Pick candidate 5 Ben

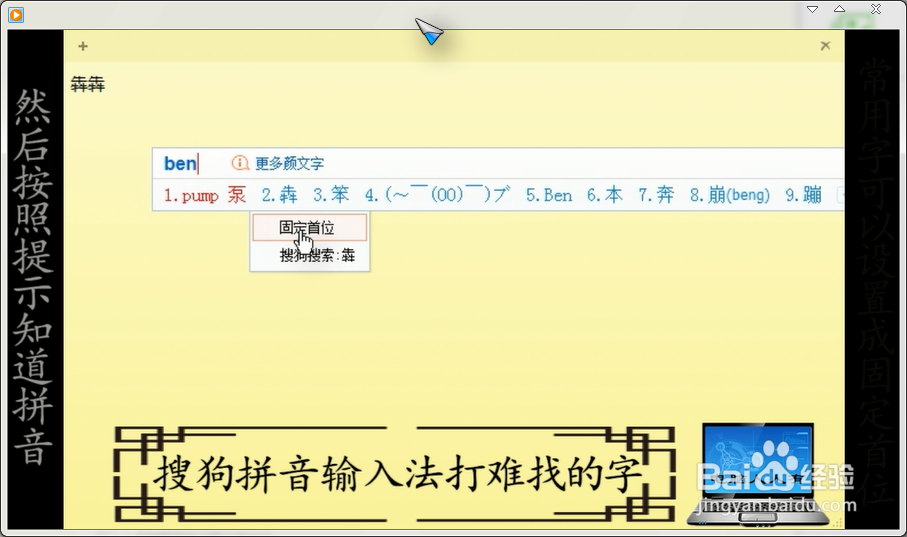point(549,195)
